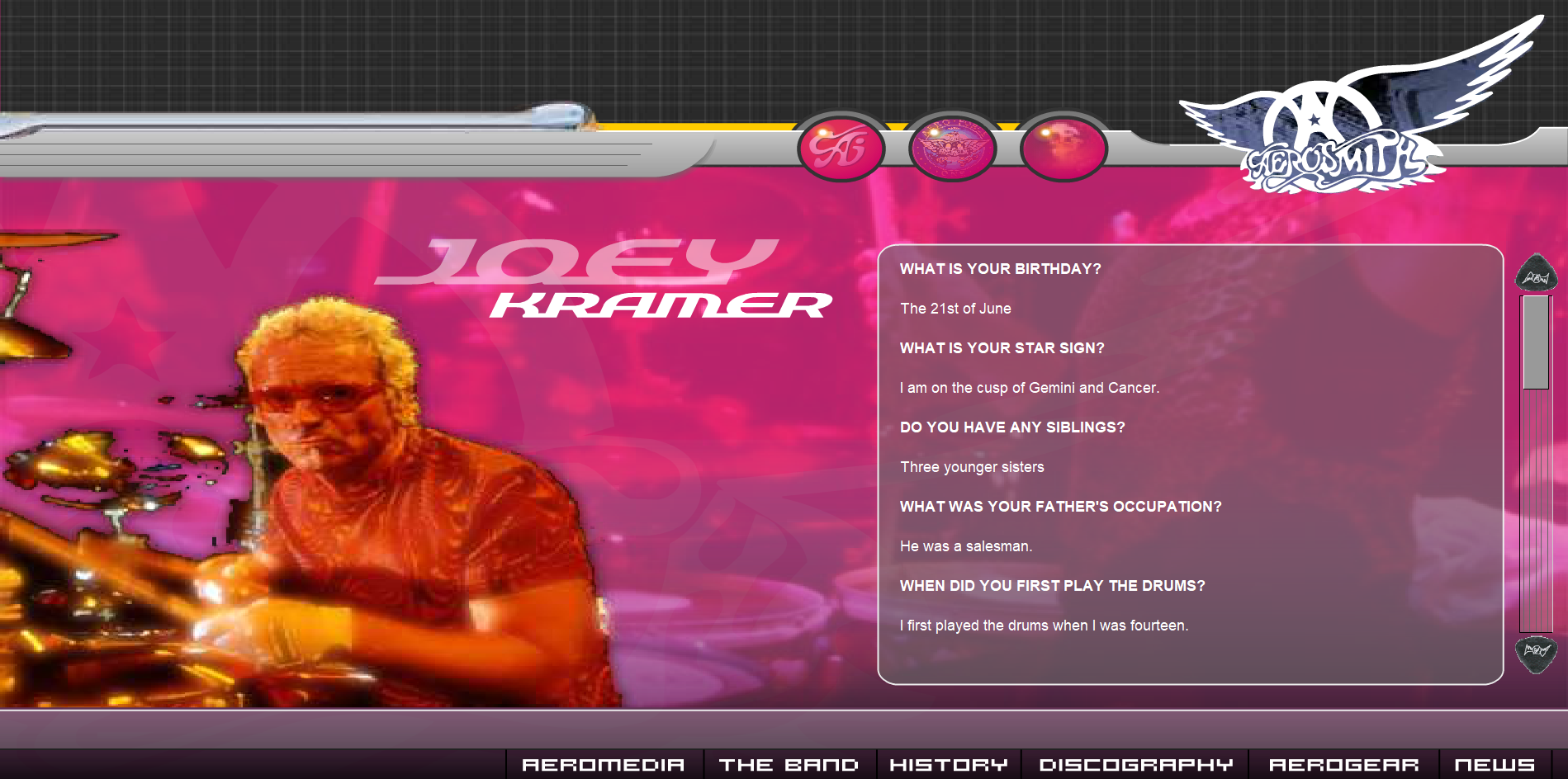Click the middle winged-logo circle button
Screen dimensions: 1568x779
(x=952, y=148)
